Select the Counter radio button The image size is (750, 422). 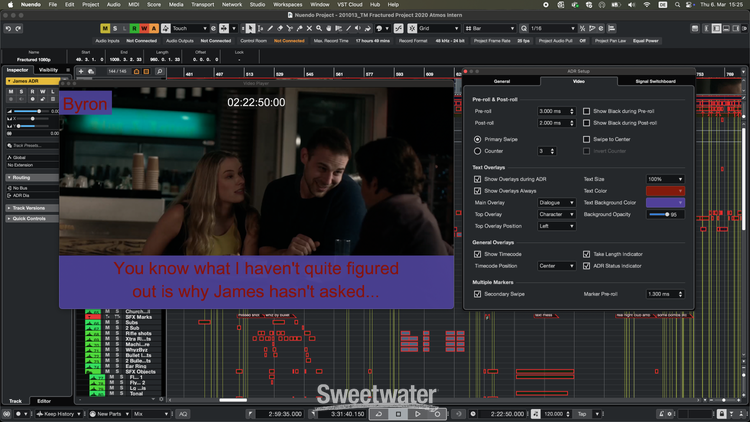click(x=477, y=151)
